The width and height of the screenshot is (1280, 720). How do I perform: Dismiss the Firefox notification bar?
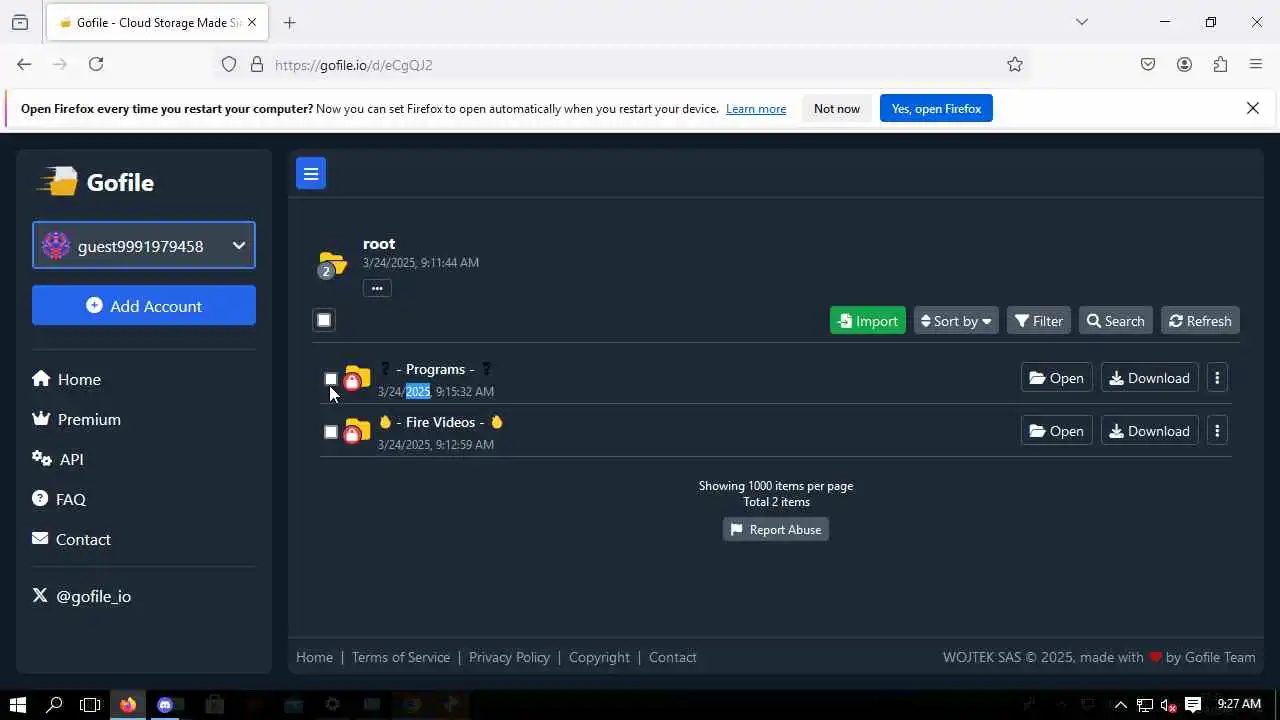pyautogui.click(x=1253, y=108)
